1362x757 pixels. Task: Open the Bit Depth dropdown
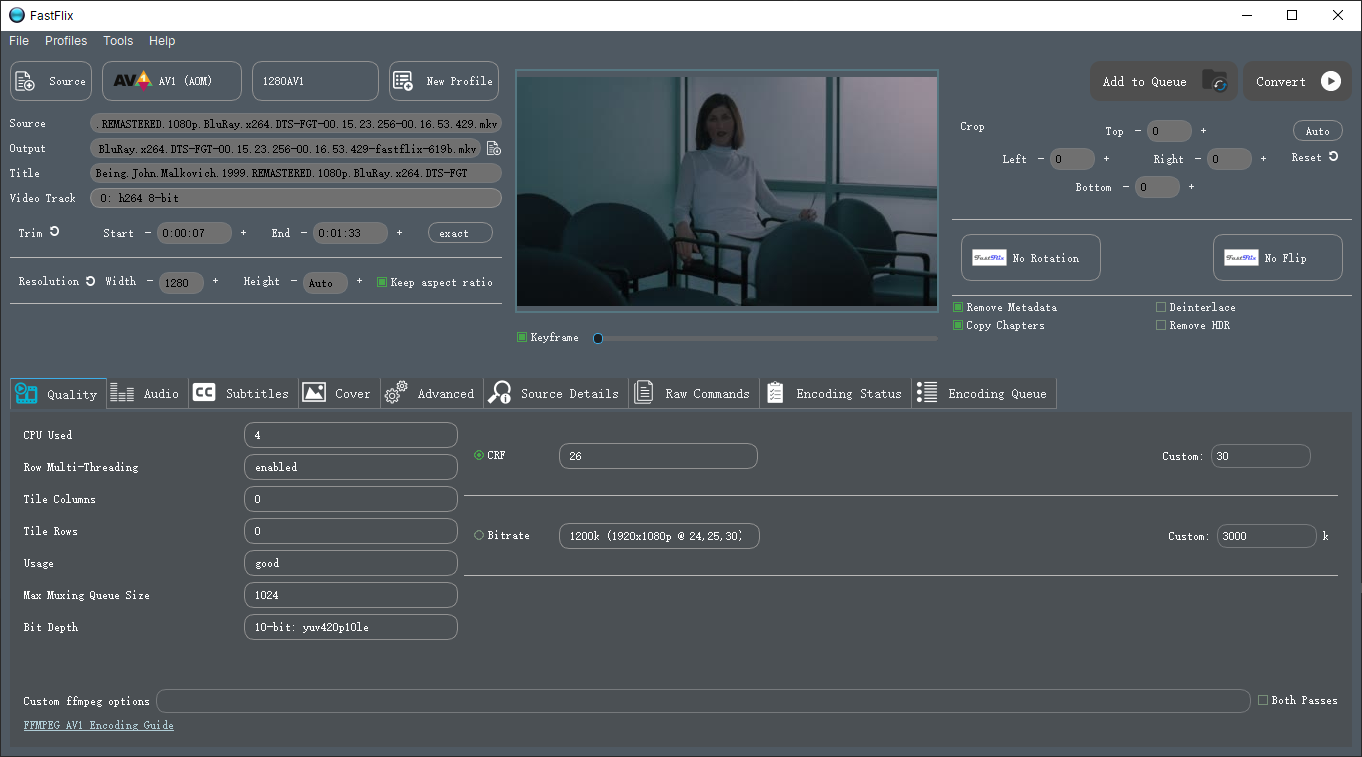pos(350,627)
